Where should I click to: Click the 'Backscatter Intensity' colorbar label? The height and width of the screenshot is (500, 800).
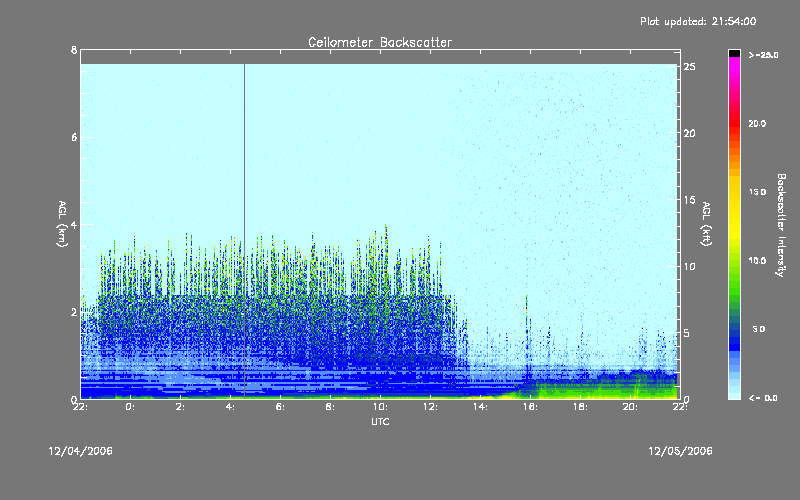(781, 225)
